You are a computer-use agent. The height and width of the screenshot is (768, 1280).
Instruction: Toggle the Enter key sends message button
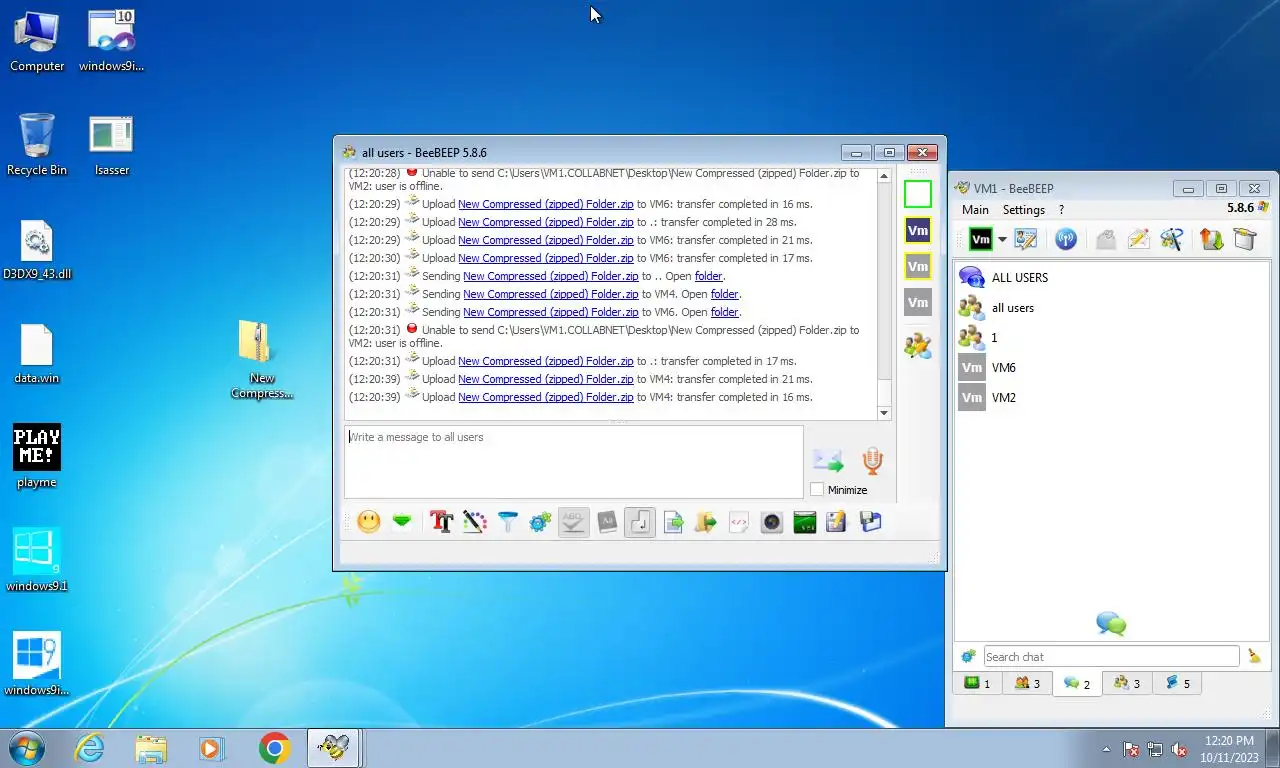tap(640, 522)
